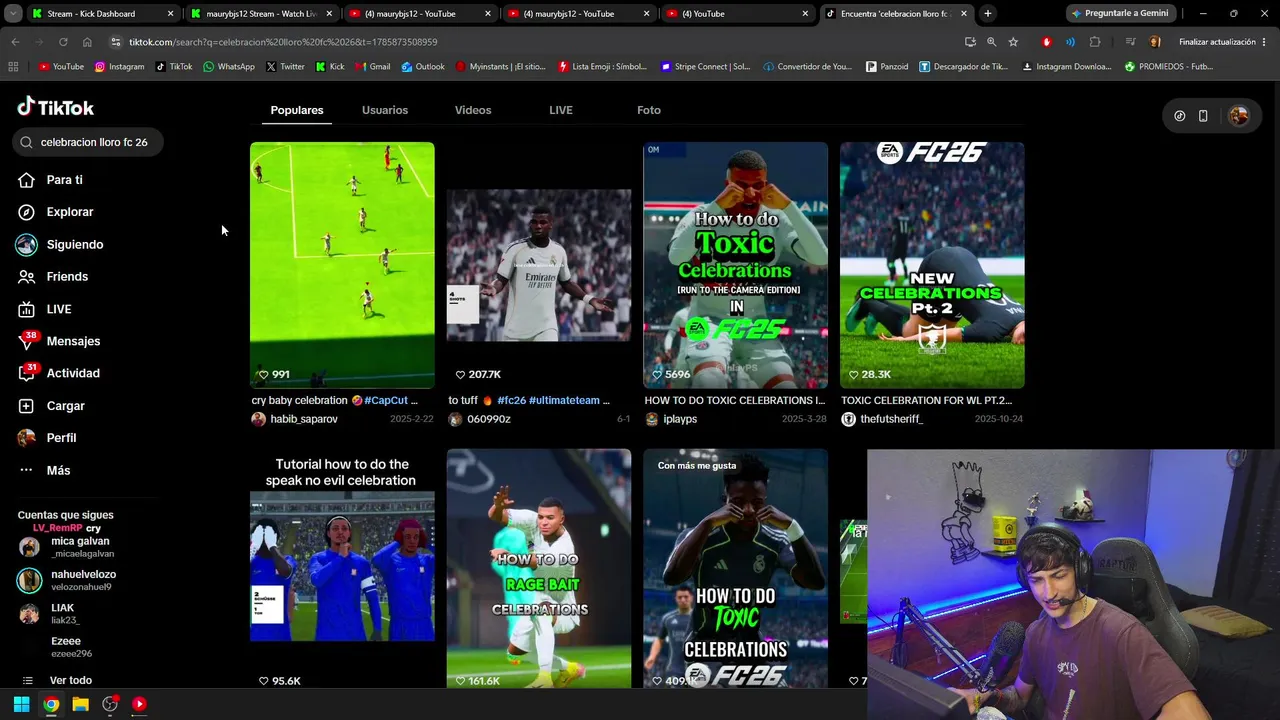Screen dimensions: 1280x720
Task: Open the Friends page
Action: (52, 277)
